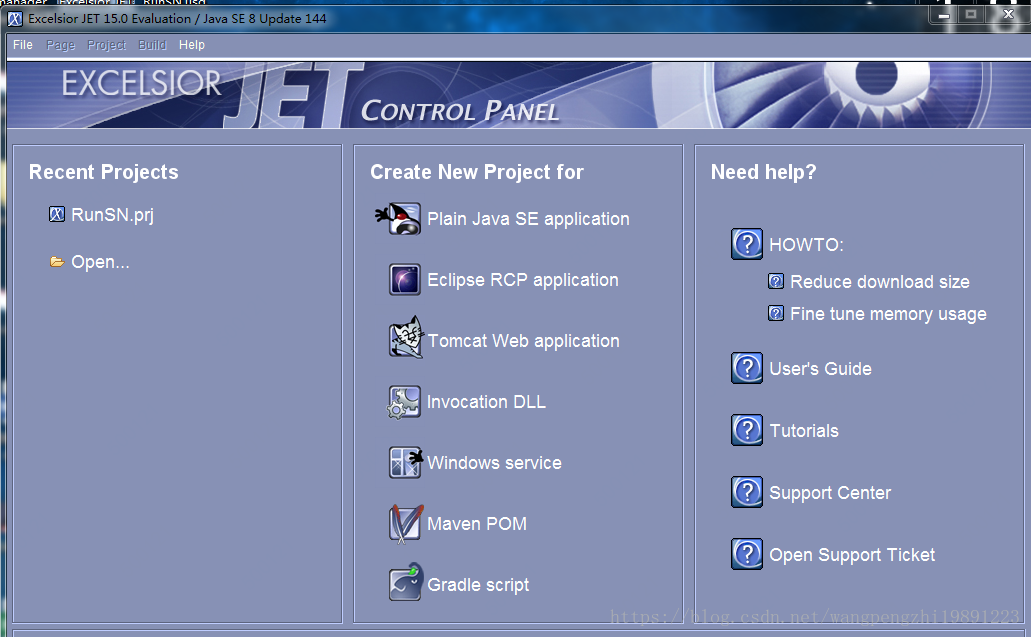The height and width of the screenshot is (637, 1031).
Task: Click the Tomcat cat icon
Action: [x=405, y=338]
